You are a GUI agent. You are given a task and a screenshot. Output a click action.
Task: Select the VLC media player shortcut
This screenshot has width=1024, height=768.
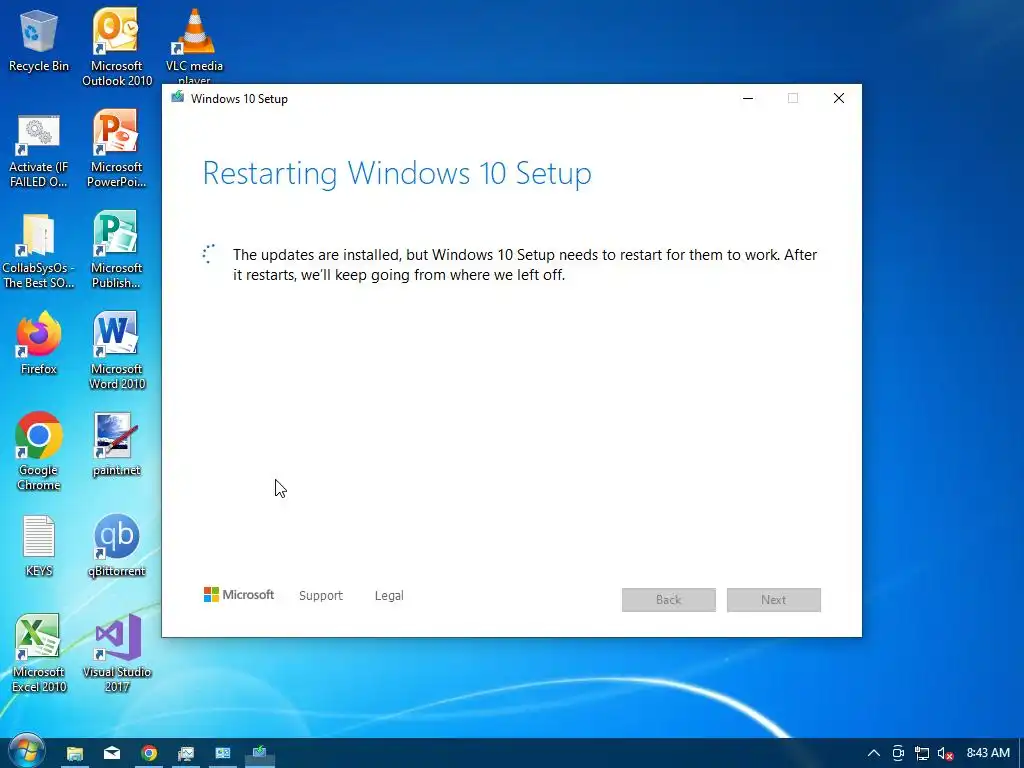click(x=194, y=46)
